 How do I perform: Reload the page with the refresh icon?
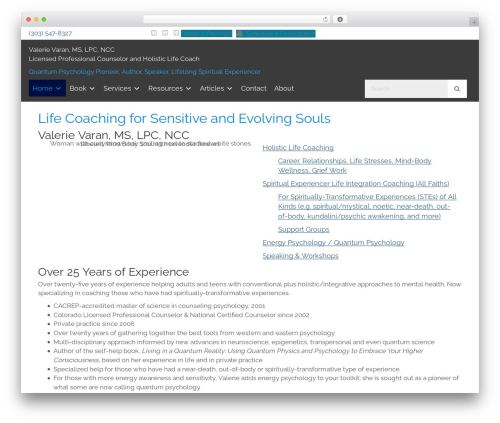tap(325, 19)
